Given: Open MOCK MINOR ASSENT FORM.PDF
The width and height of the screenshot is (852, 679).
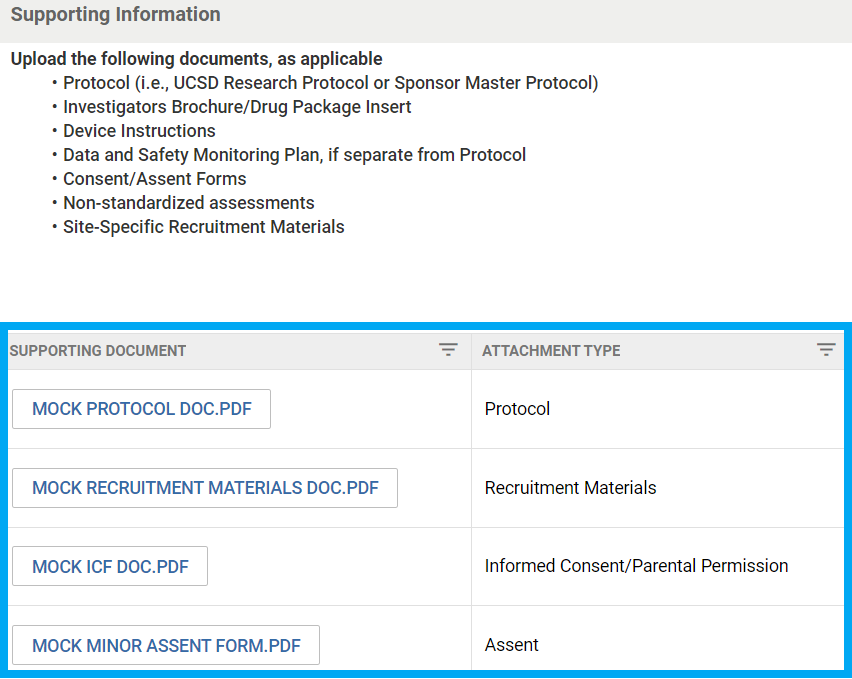Looking at the screenshot, I should click(x=166, y=645).
